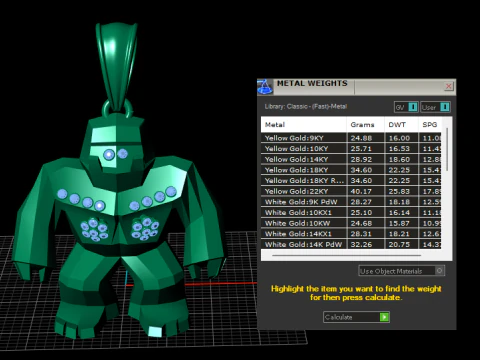Select the White Gold:14KX1 row
Screen dimensions: 480x360
pos(351,234)
